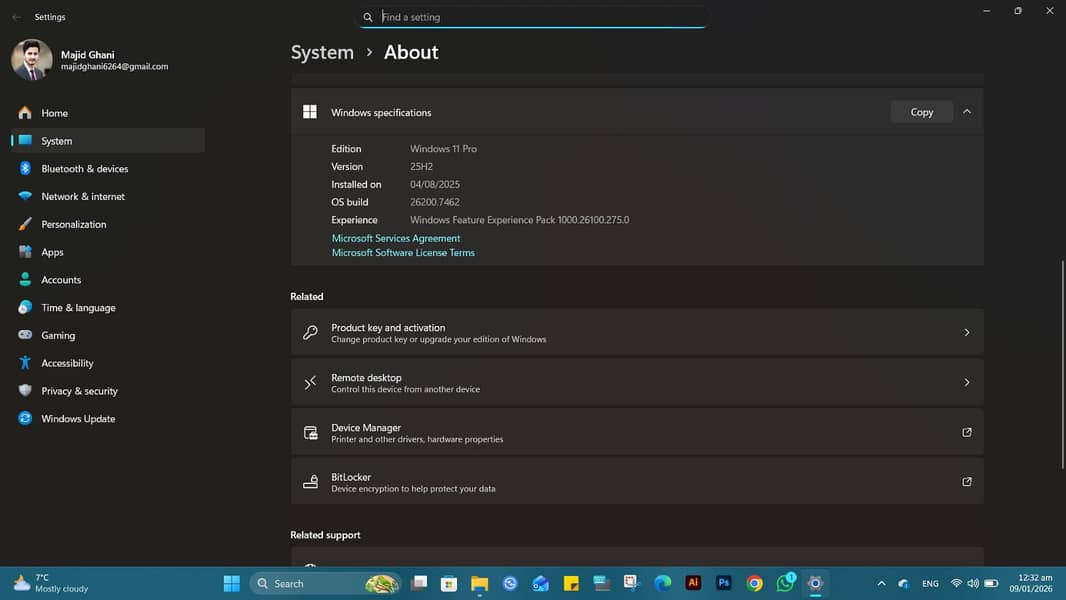Click System in the breadcrumb
This screenshot has width=1066, height=600.
pos(322,53)
